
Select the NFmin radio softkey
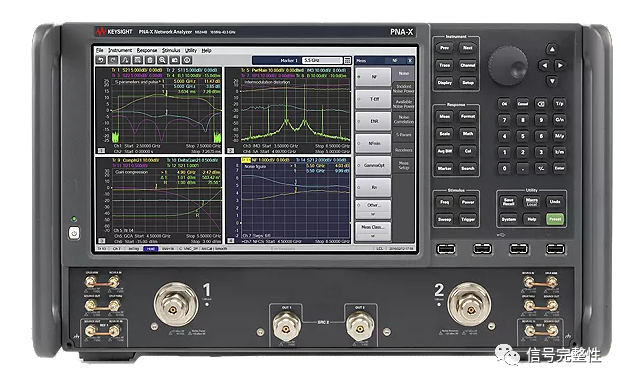pyautogui.click(x=373, y=143)
